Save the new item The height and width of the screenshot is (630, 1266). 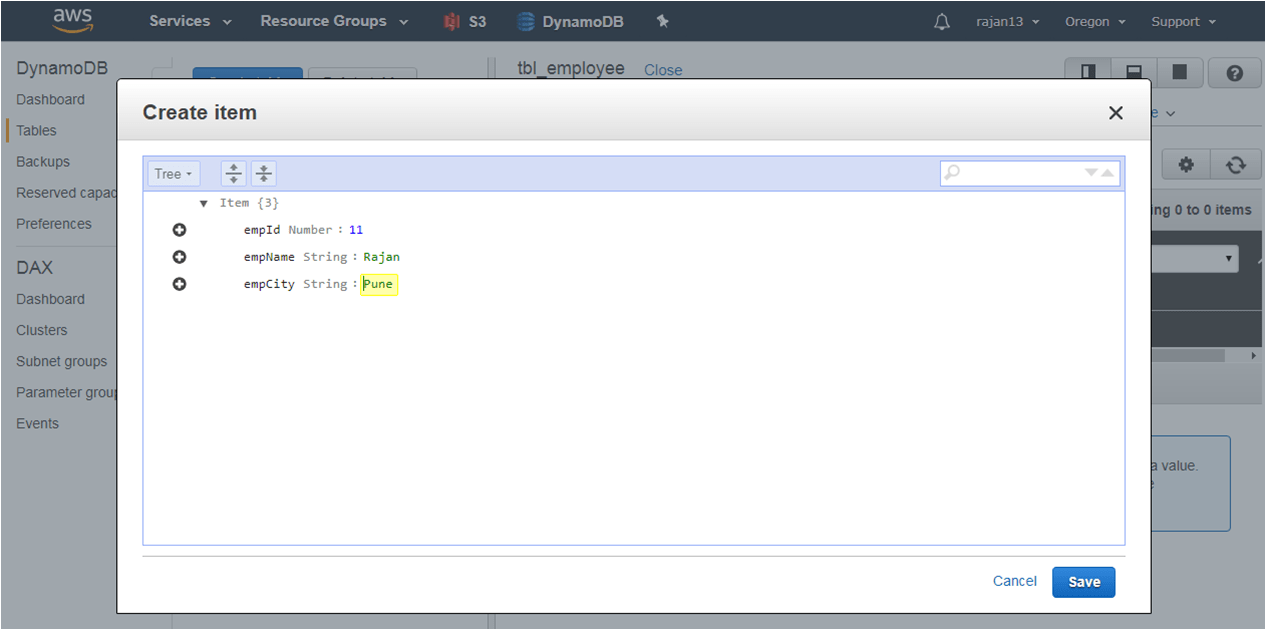coord(1083,582)
